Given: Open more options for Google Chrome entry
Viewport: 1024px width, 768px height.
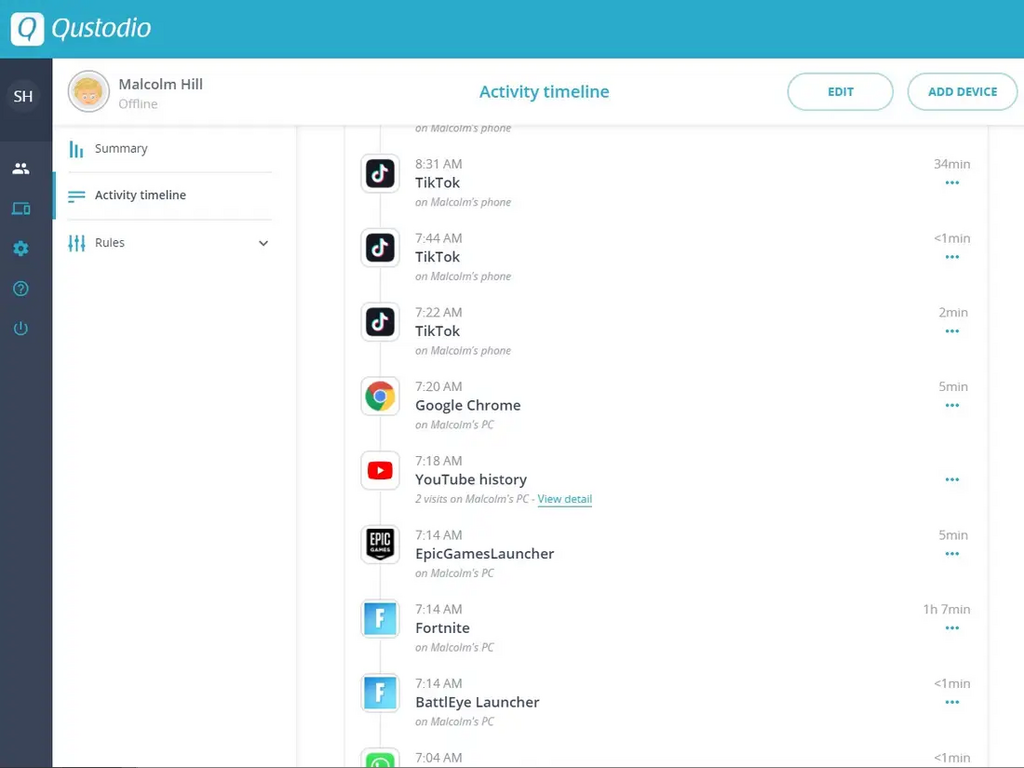Looking at the screenshot, I should (x=952, y=406).
